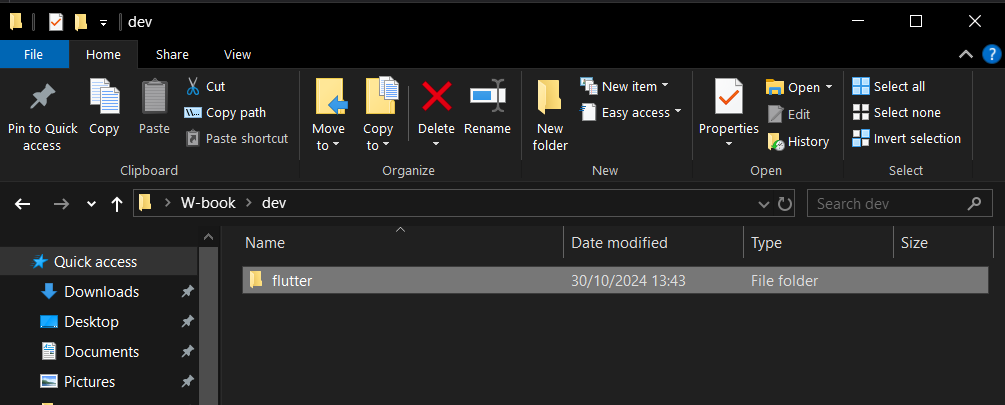Click Copy path in Clipboard group

[x=225, y=113]
